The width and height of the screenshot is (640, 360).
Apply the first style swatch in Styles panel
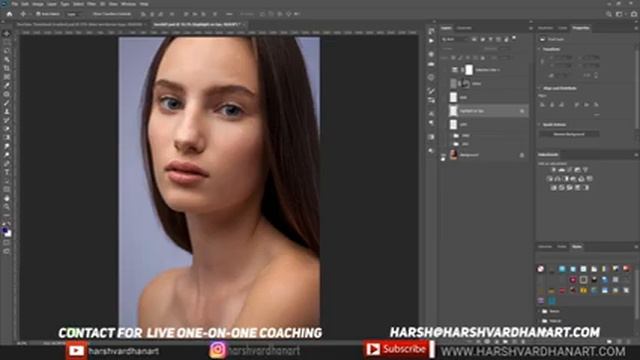(x=540, y=269)
